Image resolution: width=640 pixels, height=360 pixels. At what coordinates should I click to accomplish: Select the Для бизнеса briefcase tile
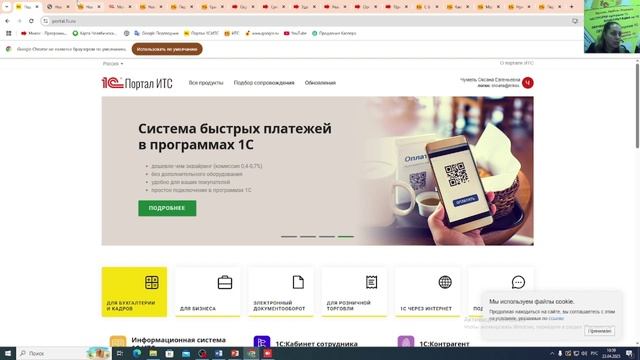pyautogui.click(x=208, y=292)
